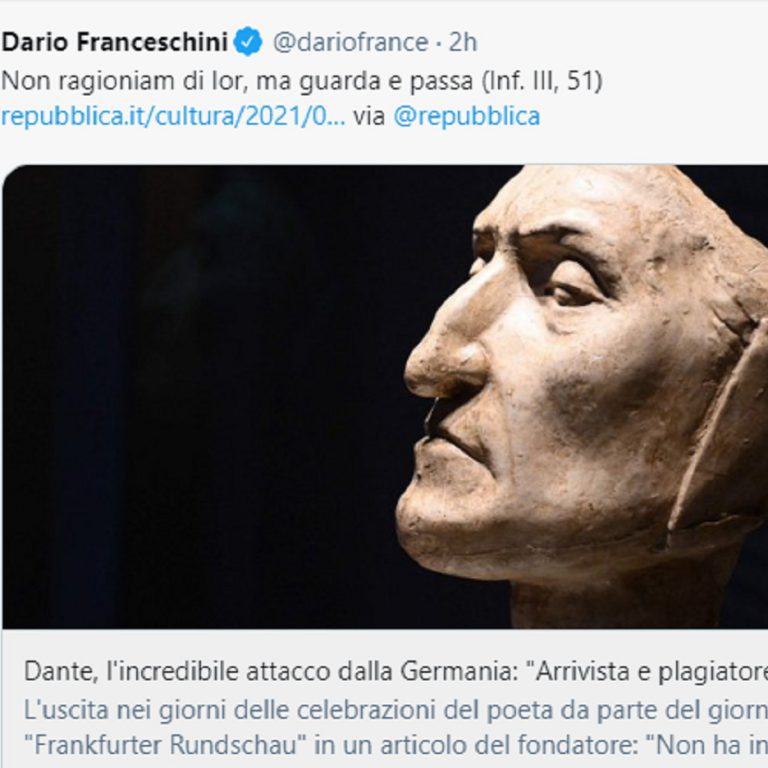
Task: Click the blue verified badge icon
Action: click(x=248, y=42)
